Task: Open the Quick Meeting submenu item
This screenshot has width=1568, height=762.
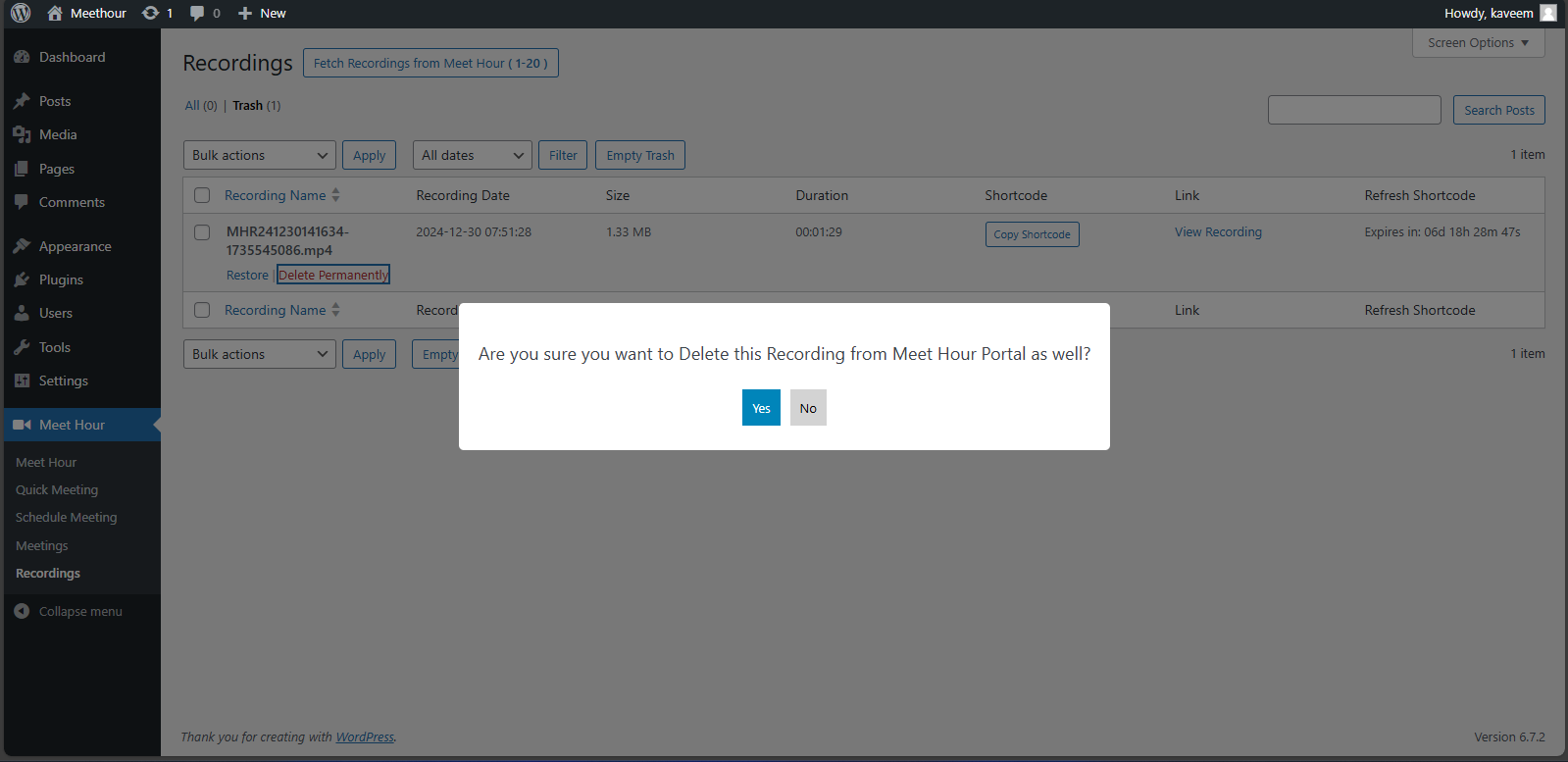Action: click(57, 489)
